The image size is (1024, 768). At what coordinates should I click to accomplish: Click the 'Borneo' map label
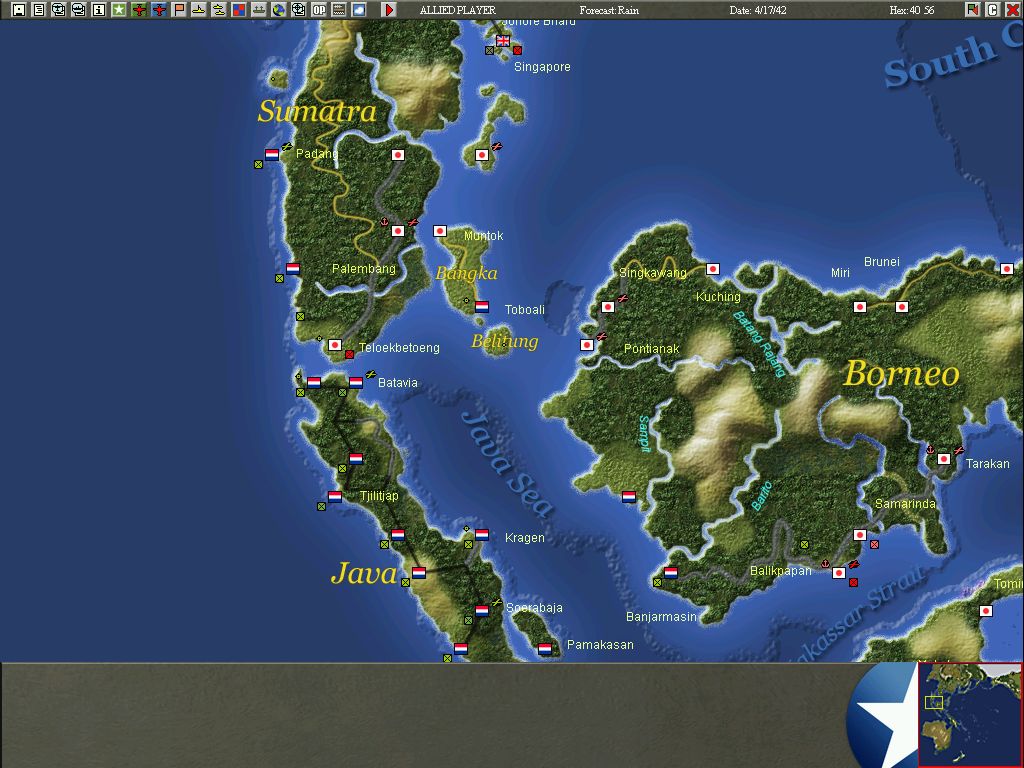coord(901,374)
